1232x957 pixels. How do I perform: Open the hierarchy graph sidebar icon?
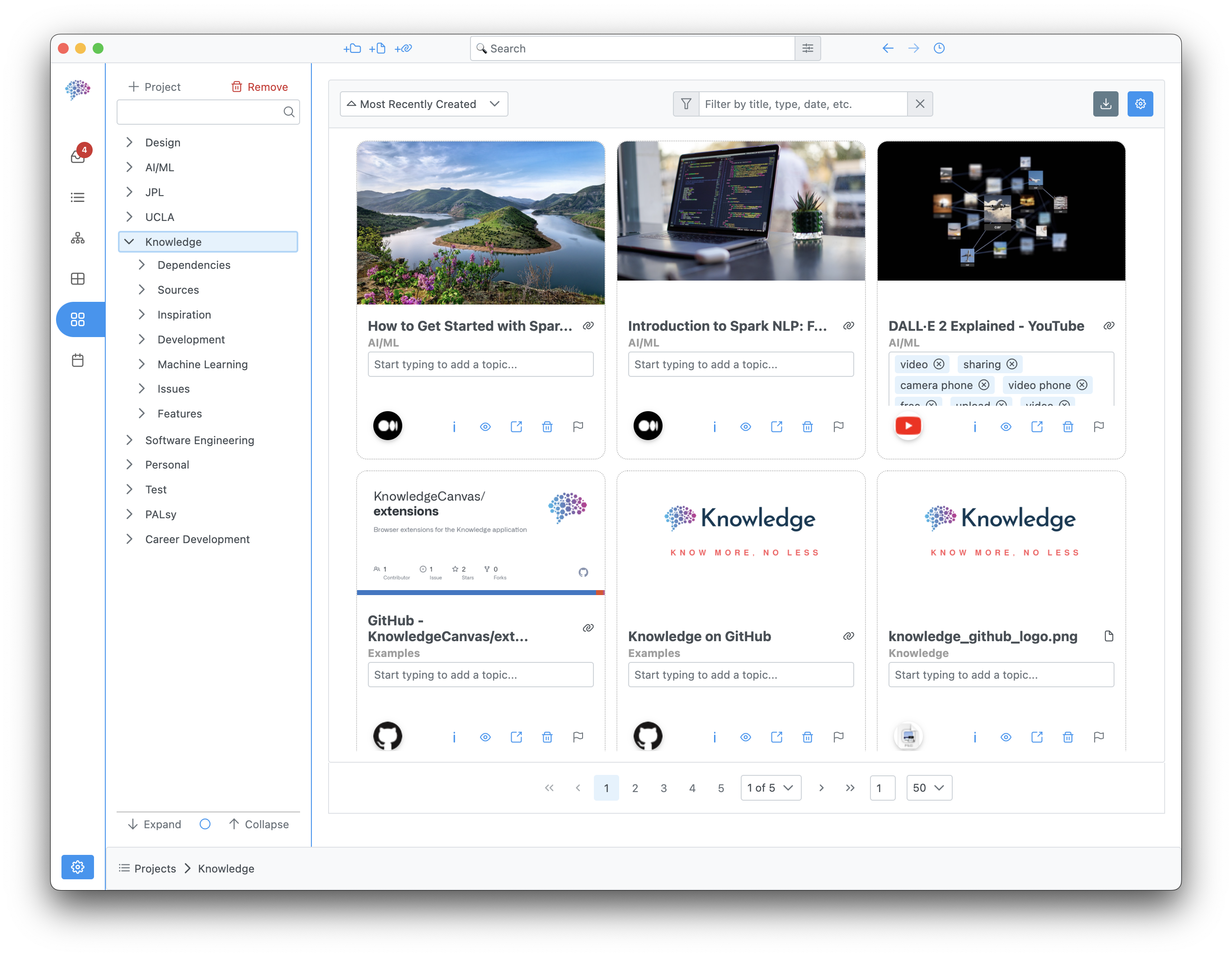point(78,238)
